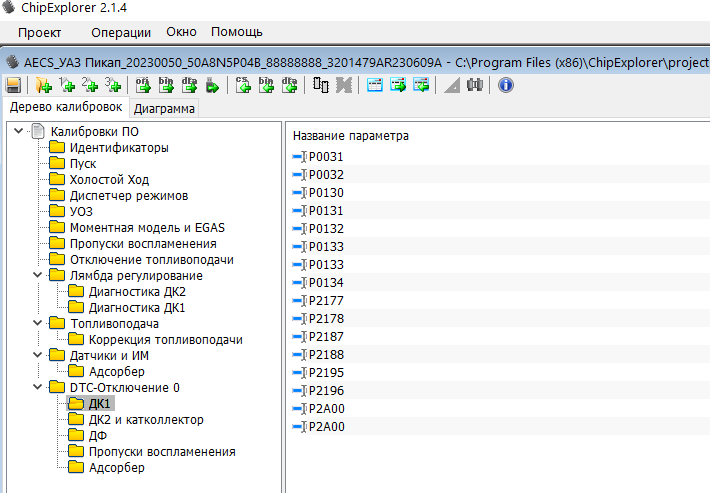Open the Помощь menu

(x=236, y=32)
